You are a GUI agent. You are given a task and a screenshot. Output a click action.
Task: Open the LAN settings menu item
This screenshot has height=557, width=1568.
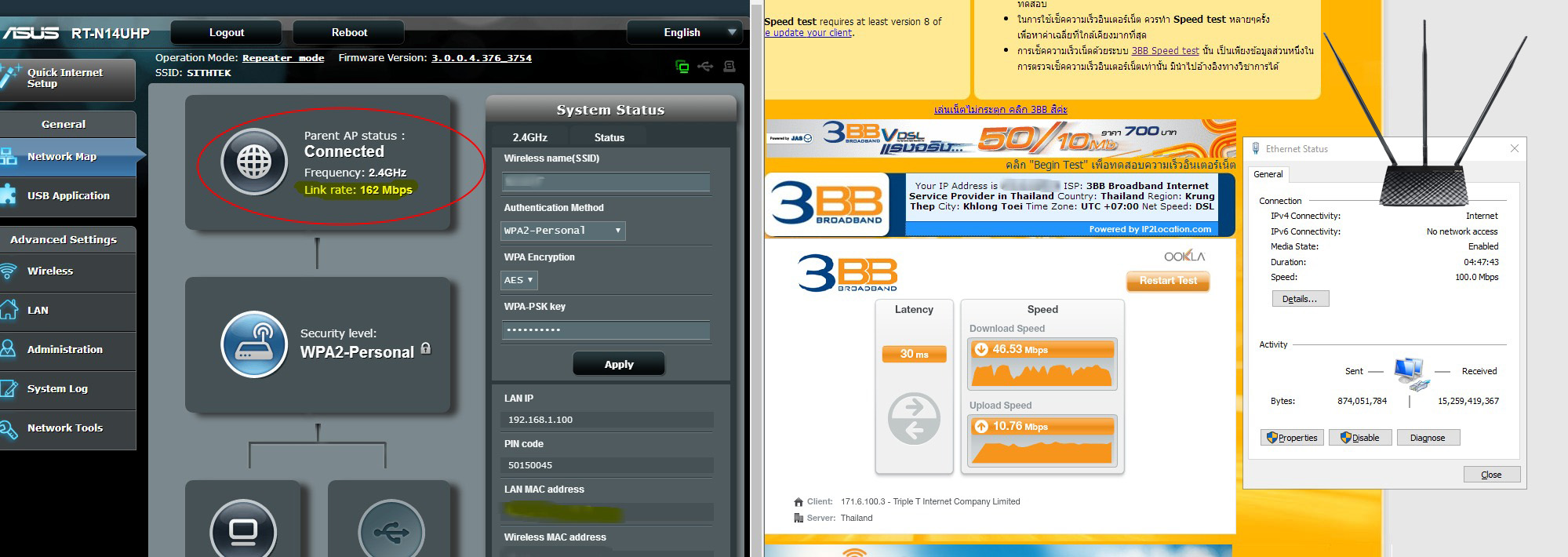click(x=67, y=311)
